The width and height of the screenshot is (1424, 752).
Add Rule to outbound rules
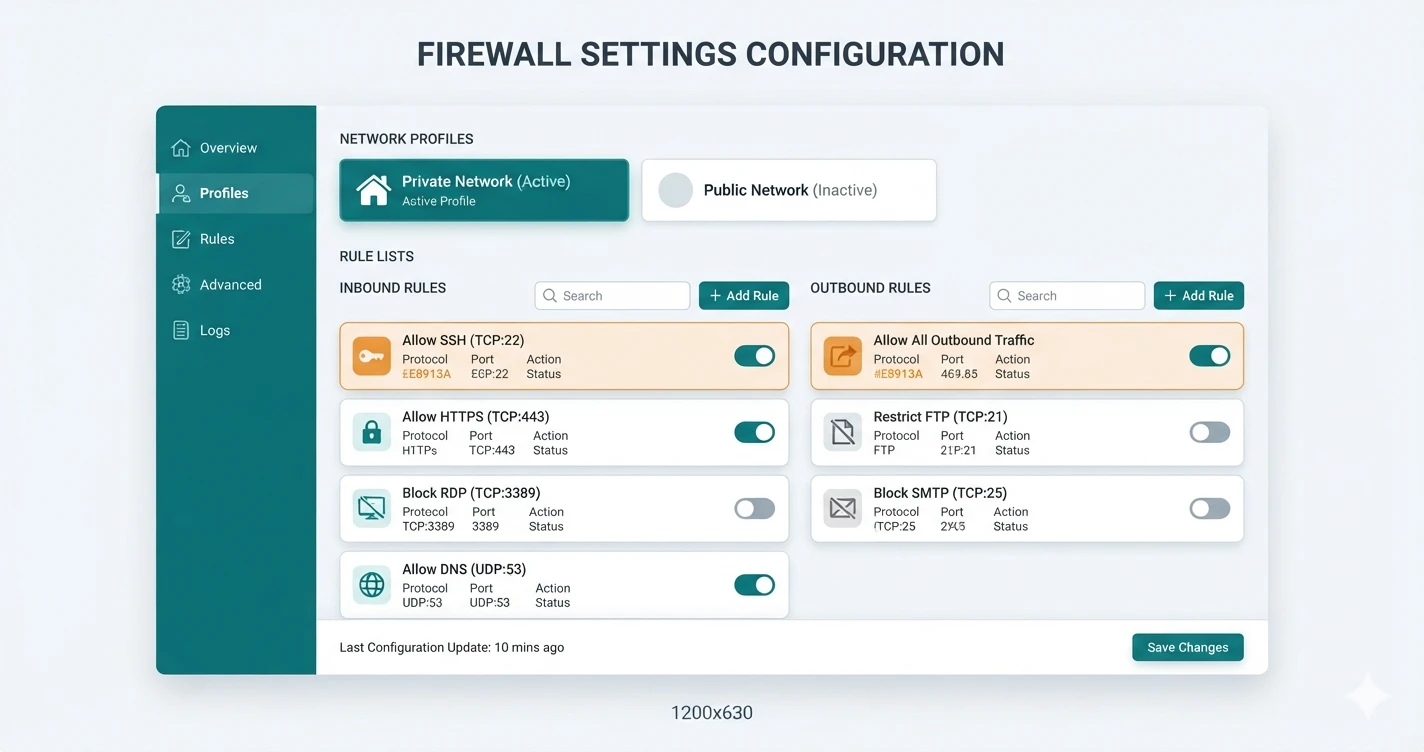pyautogui.click(x=1199, y=296)
